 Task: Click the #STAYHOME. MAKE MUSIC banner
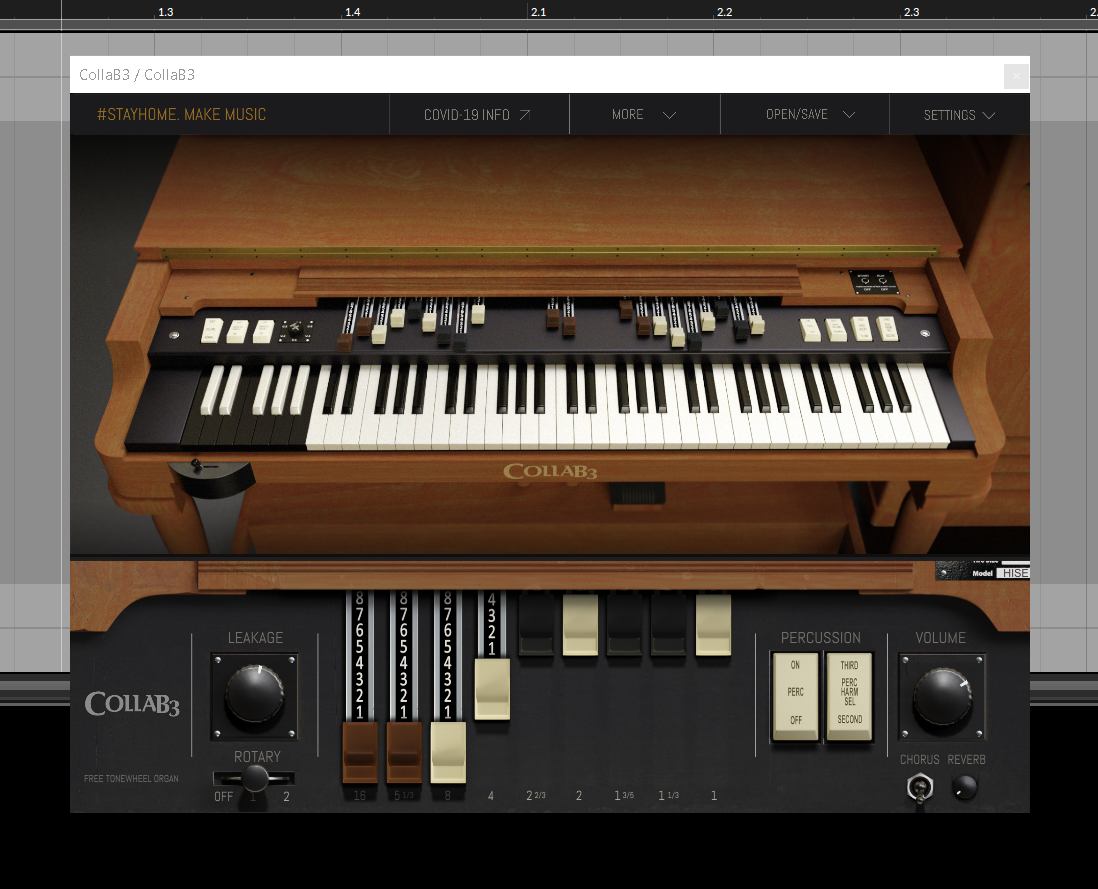181,114
